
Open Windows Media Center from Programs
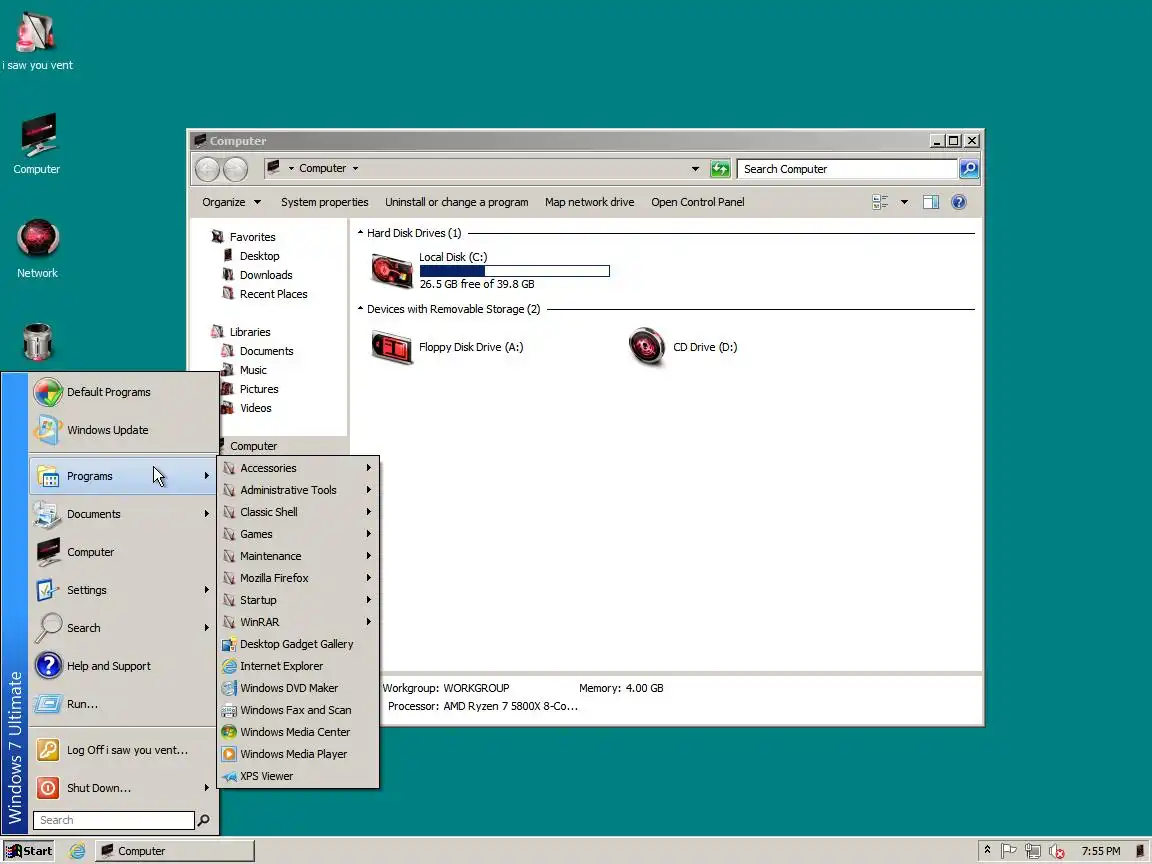coord(298,732)
